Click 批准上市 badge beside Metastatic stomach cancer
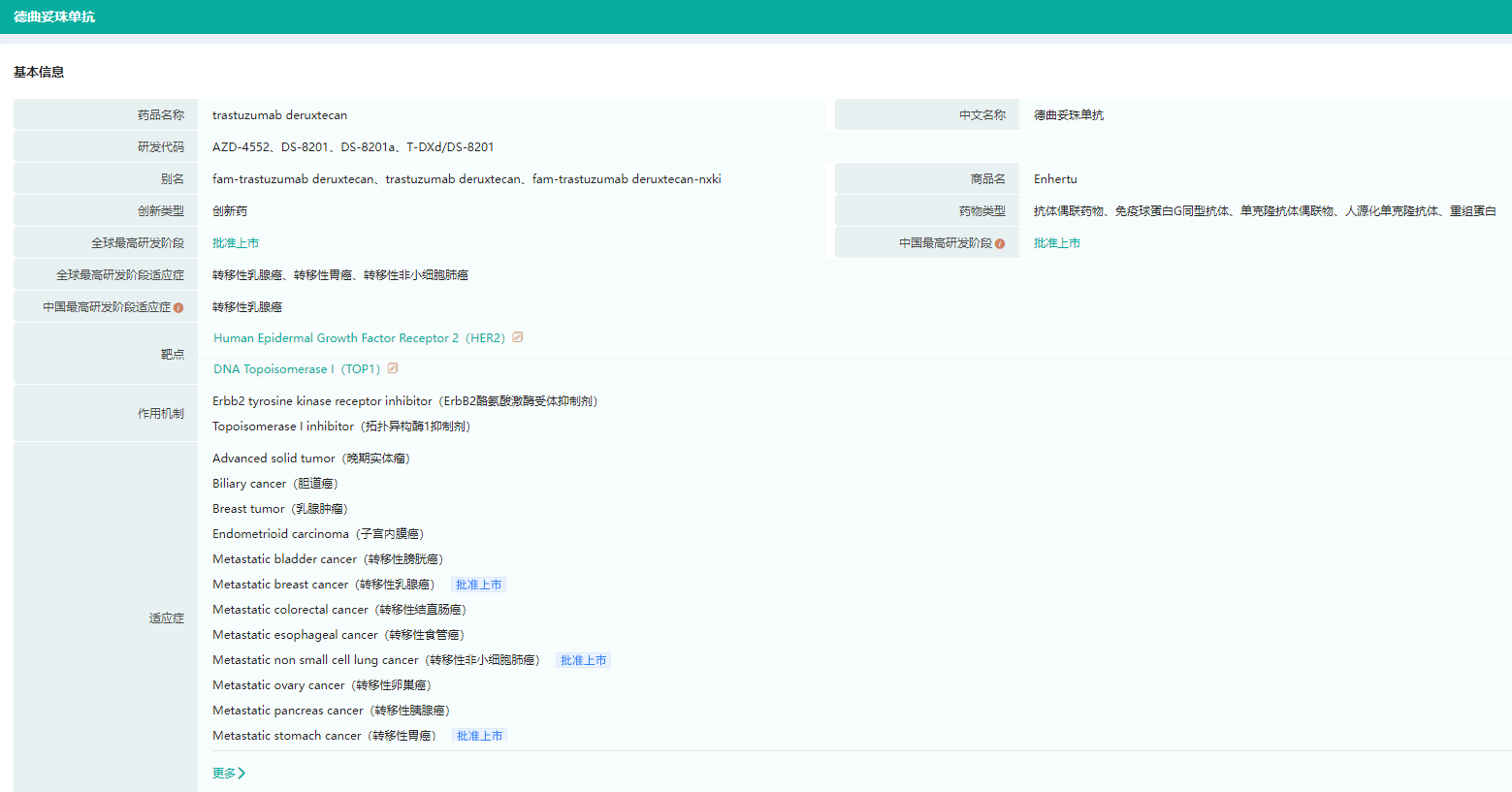Viewport: 1512px width, 792px height. point(480,736)
